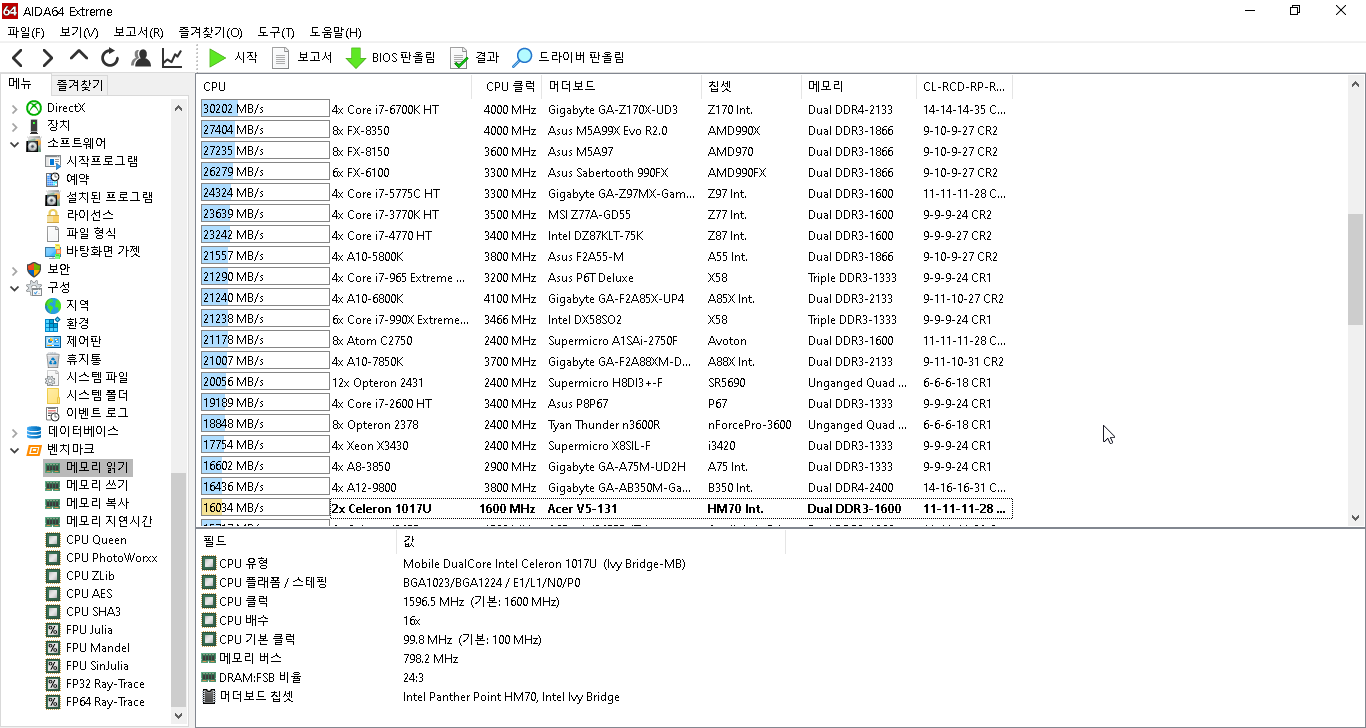The width and height of the screenshot is (1366, 728).
Task: Click the graph chart toolbar icon
Action: coord(172,58)
